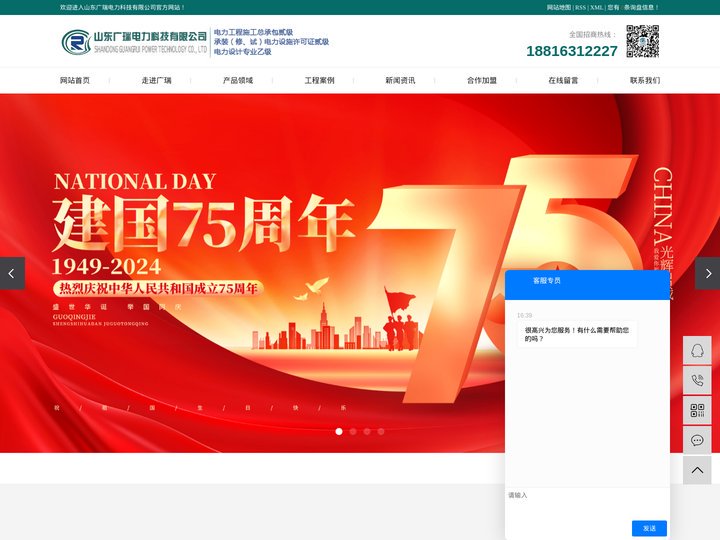The height and width of the screenshot is (540, 720).
Task: Click the message chat sidebar icon
Action: (x=697, y=440)
